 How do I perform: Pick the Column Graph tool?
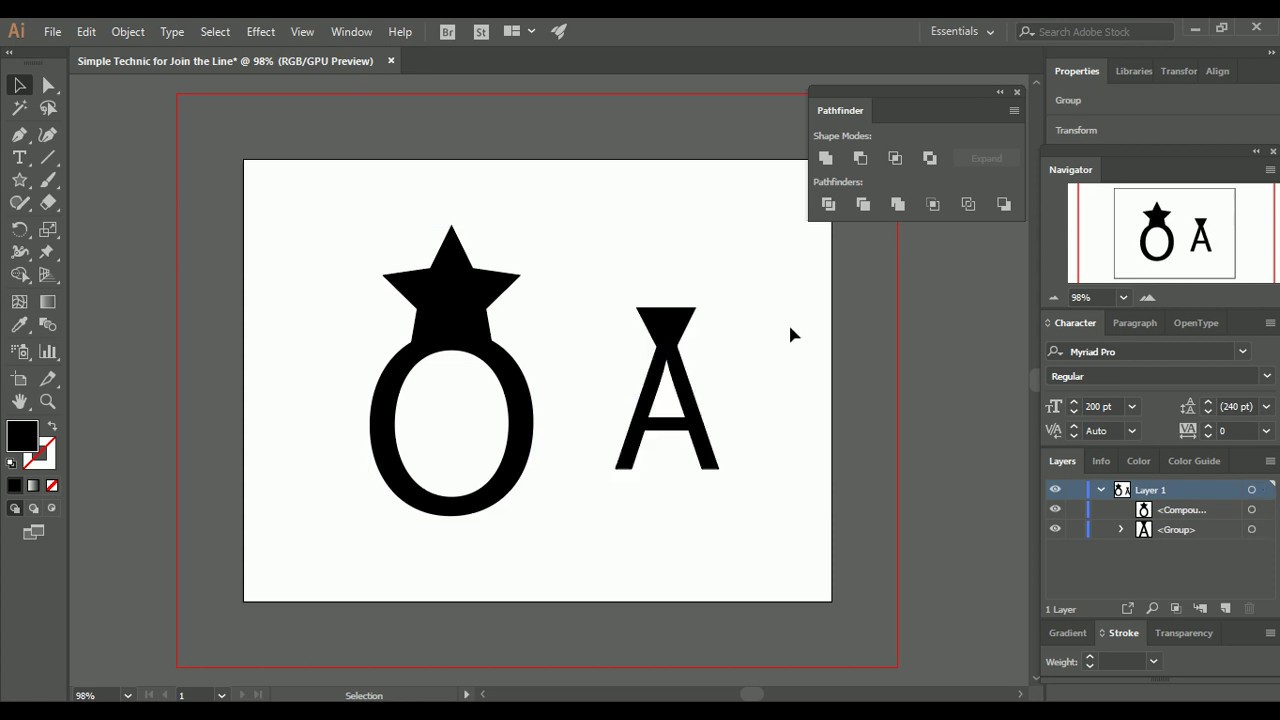click(x=48, y=351)
